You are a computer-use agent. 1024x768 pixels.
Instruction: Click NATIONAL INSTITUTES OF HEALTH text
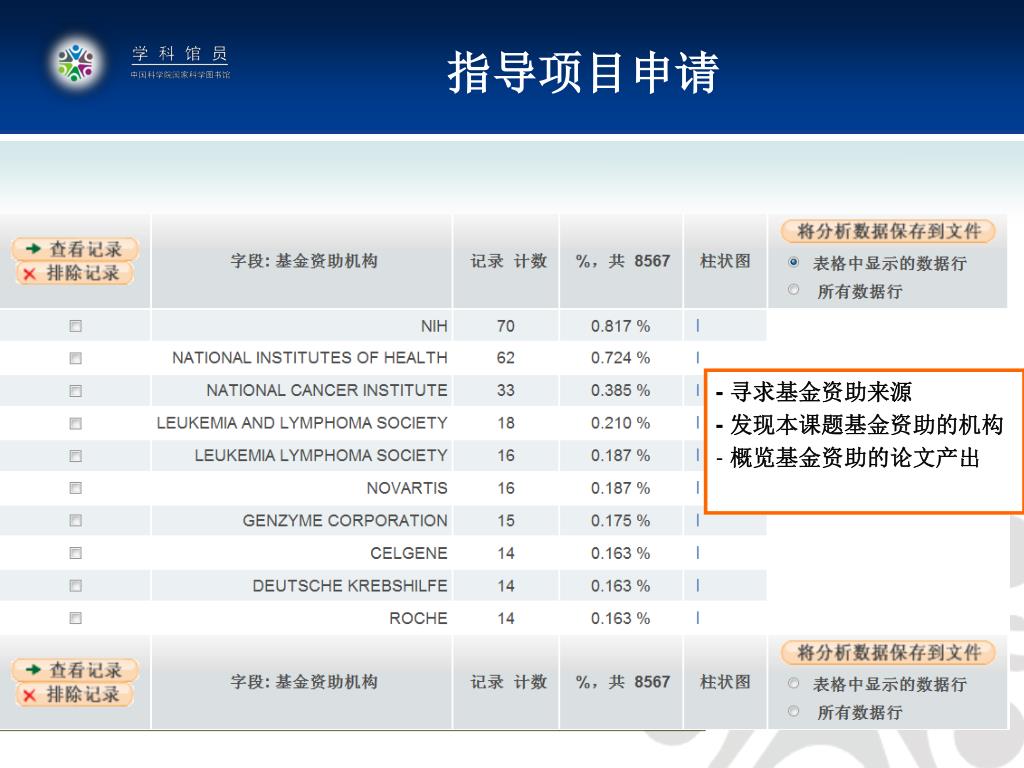pyautogui.click(x=310, y=358)
